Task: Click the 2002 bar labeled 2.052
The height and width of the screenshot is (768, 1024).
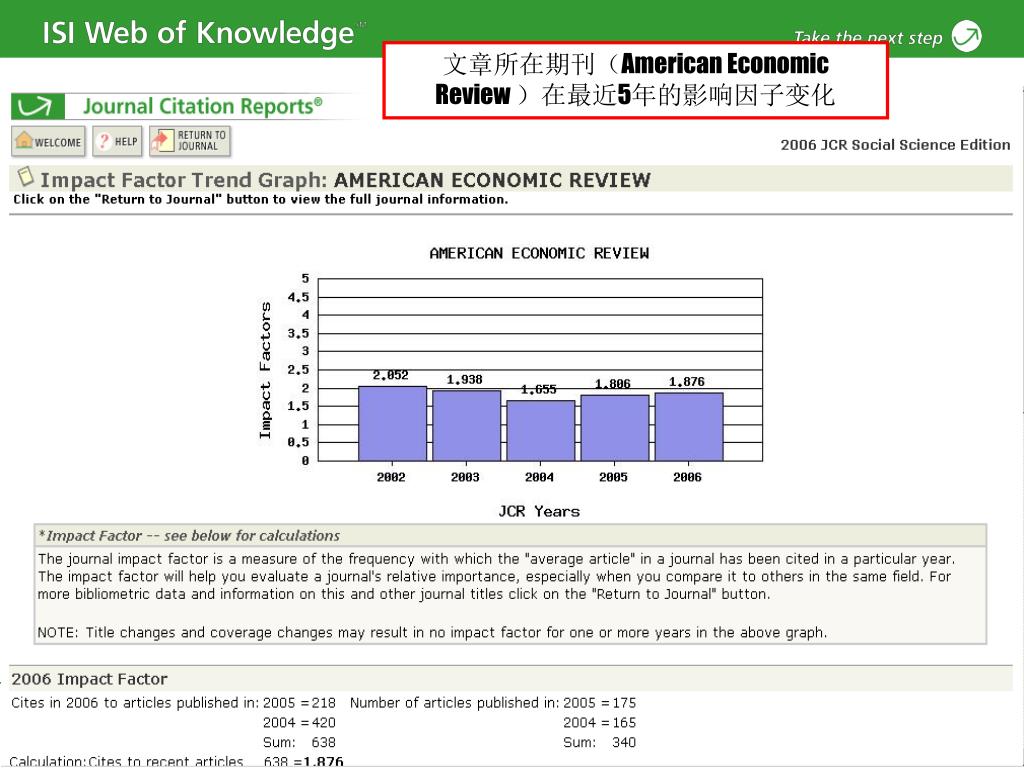Action: [392, 424]
